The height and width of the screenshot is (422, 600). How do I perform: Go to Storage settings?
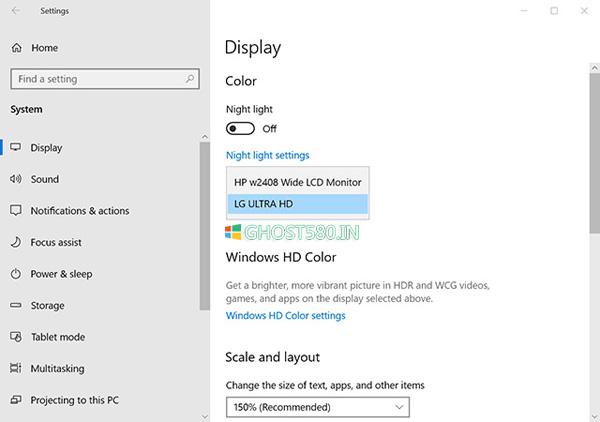click(47, 306)
